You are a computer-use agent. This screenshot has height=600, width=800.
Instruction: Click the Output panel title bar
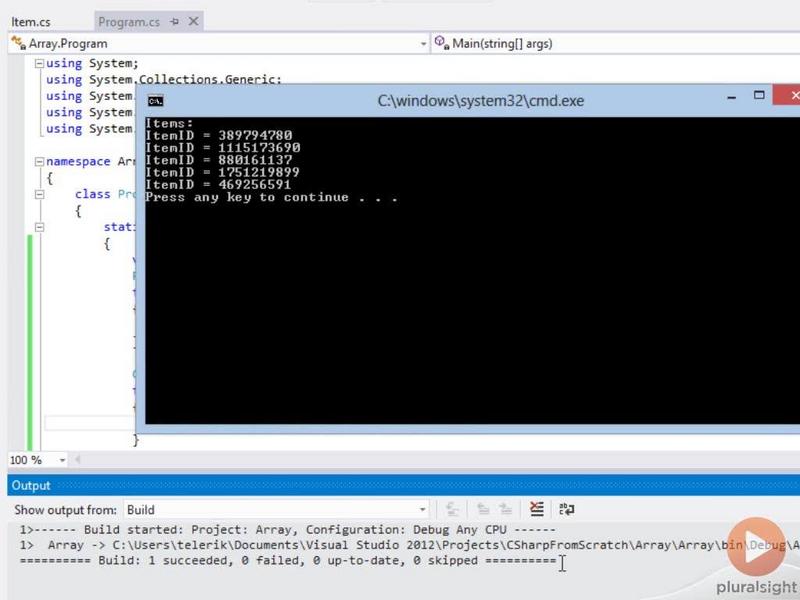[x=404, y=485]
